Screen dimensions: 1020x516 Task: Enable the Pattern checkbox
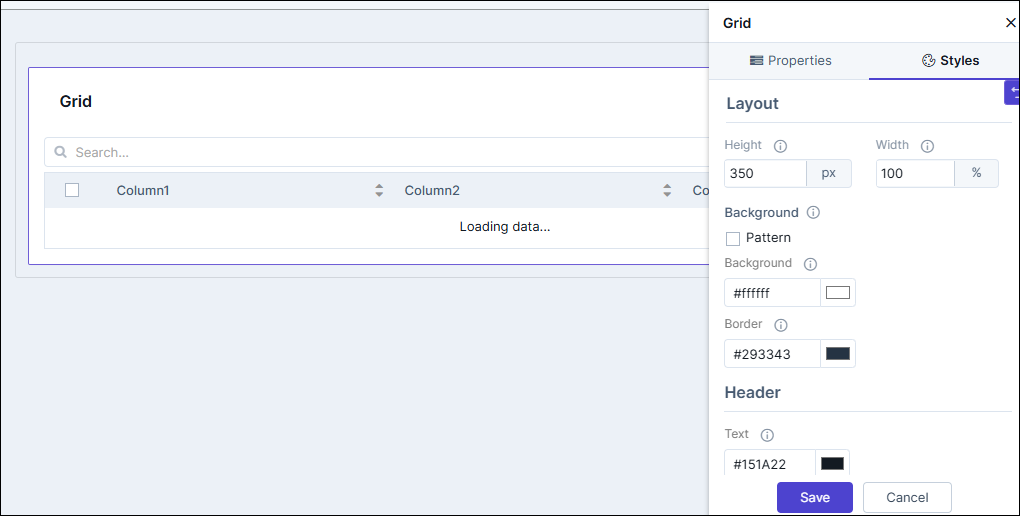(x=732, y=239)
